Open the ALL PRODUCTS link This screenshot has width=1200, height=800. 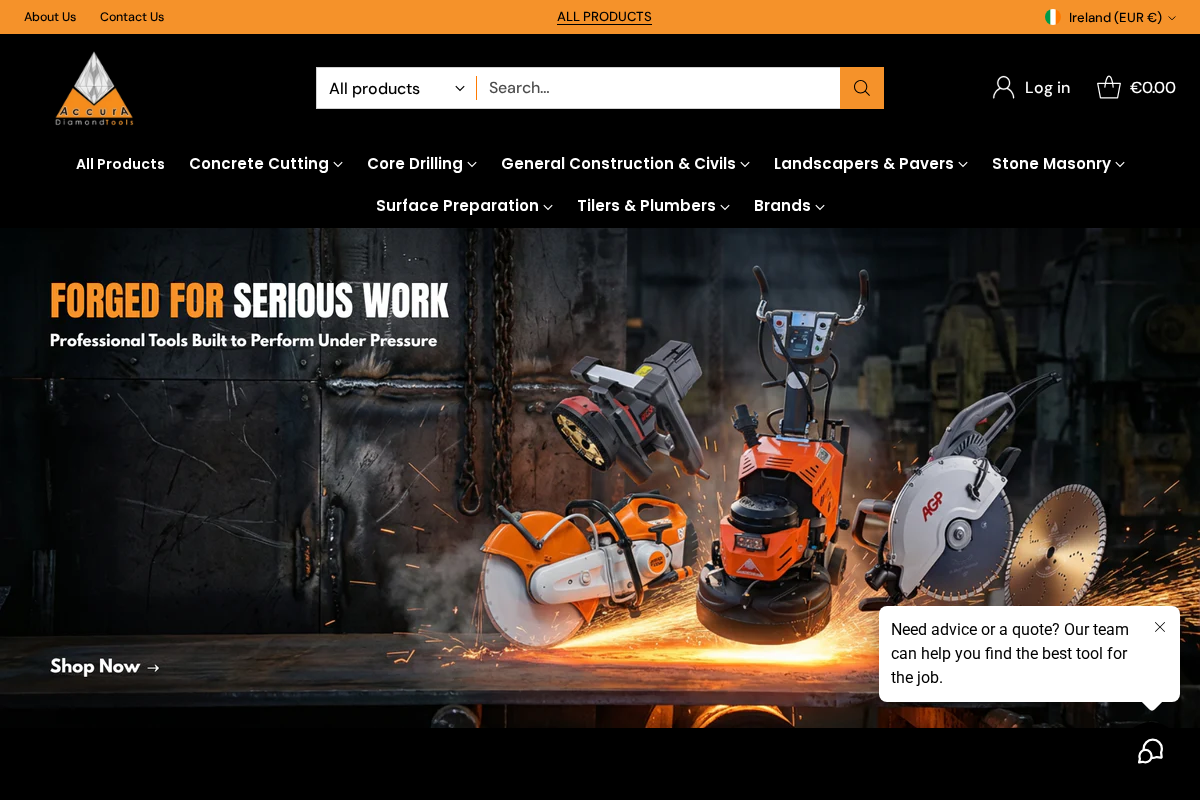[604, 17]
